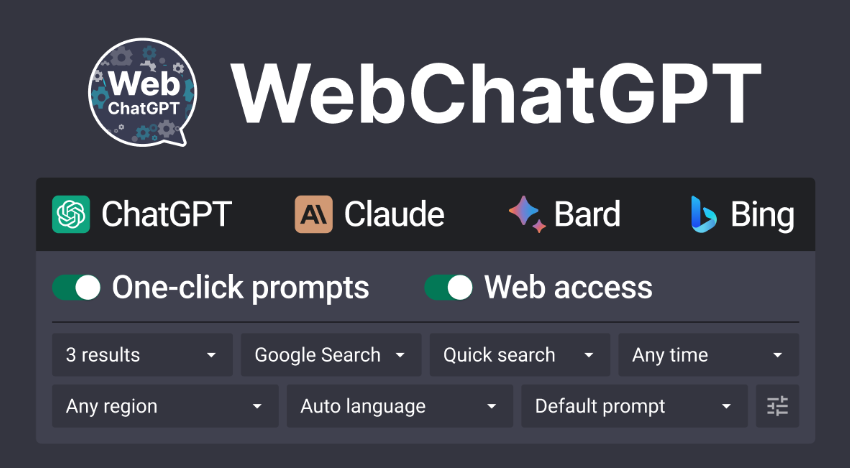Expand the Any time dropdown

[x=709, y=355]
